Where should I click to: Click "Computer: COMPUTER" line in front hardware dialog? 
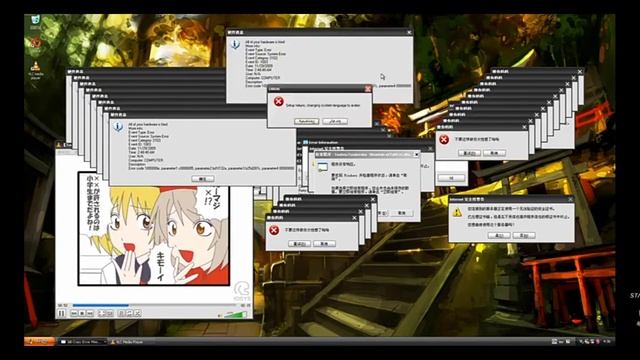pyautogui.click(x=146, y=160)
